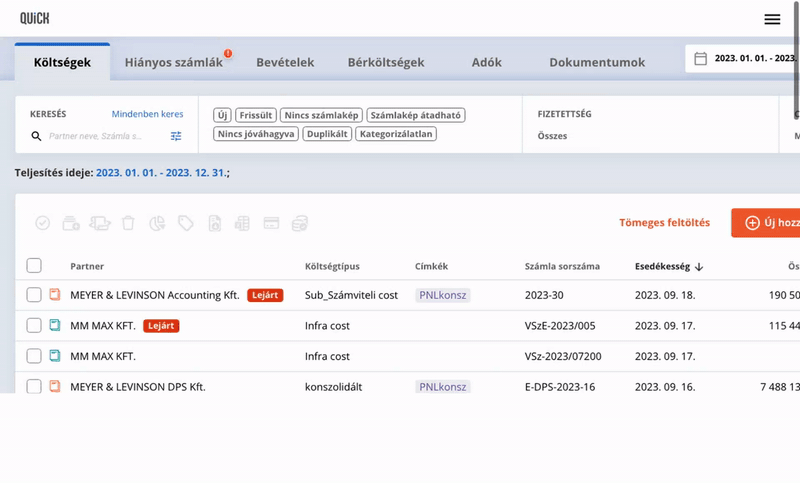The width and height of the screenshot is (800, 483).
Task: Open the Adók tab
Action: tap(487, 62)
